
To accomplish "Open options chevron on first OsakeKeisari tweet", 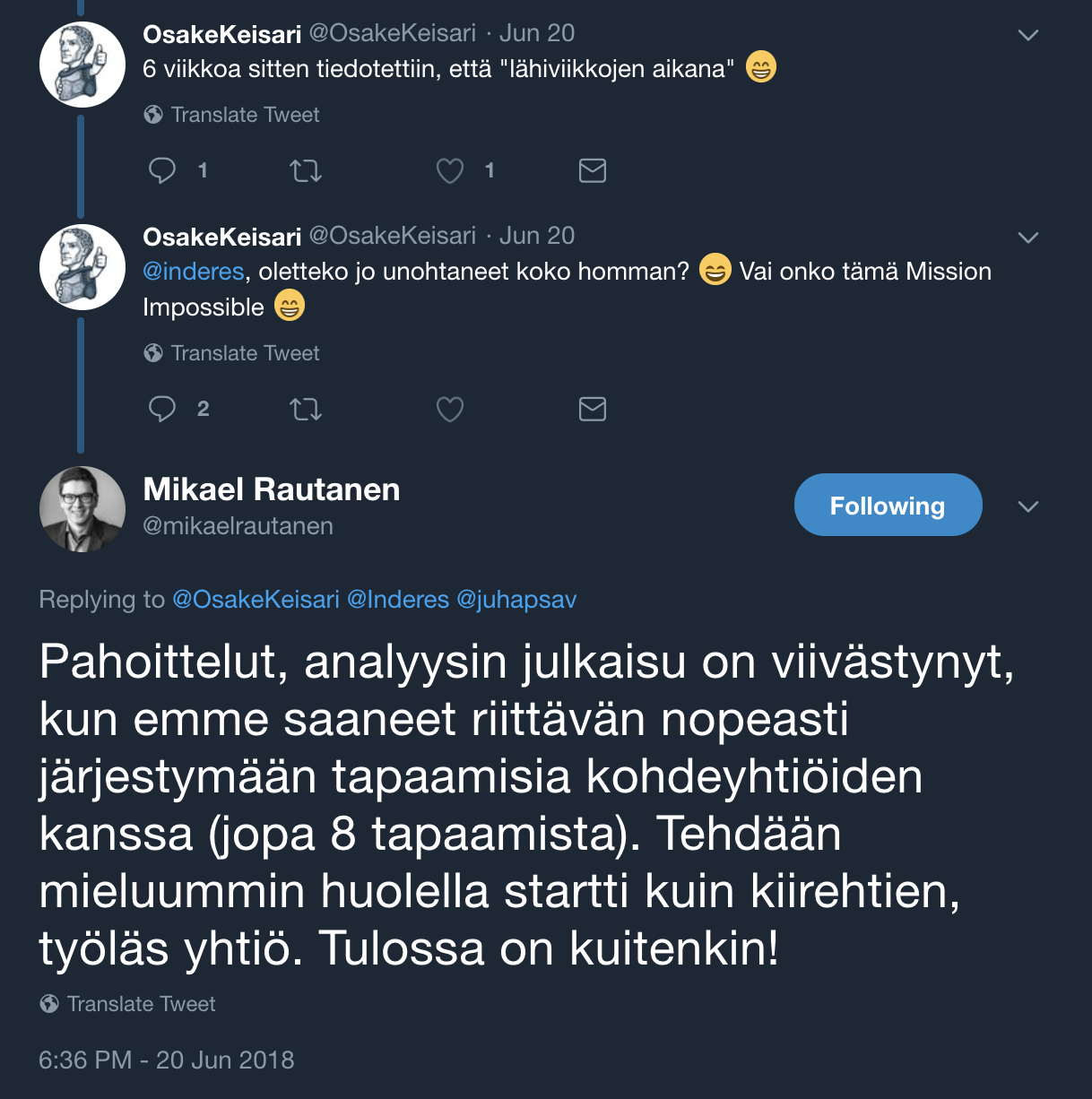I will click(1028, 35).
